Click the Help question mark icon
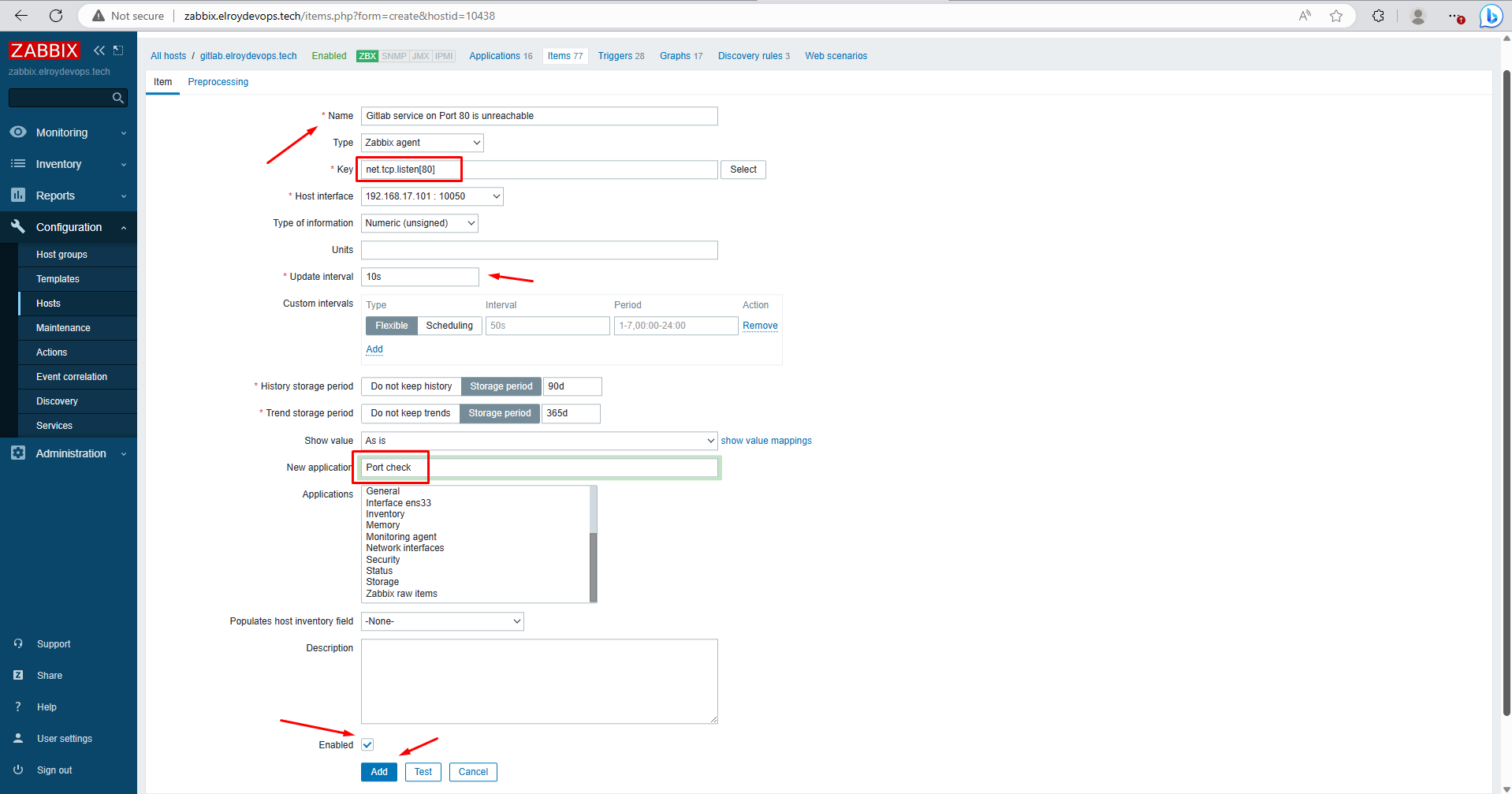 point(18,707)
